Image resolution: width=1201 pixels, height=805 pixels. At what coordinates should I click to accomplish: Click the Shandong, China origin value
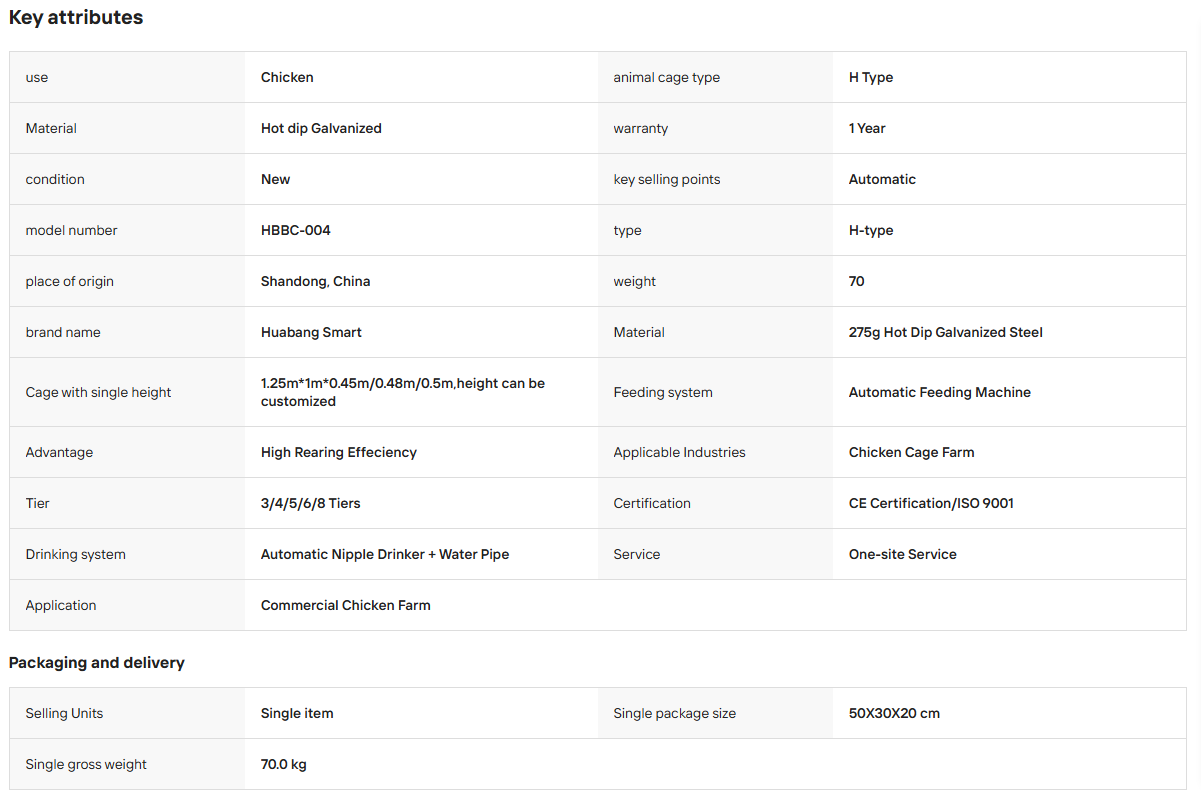[316, 281]
